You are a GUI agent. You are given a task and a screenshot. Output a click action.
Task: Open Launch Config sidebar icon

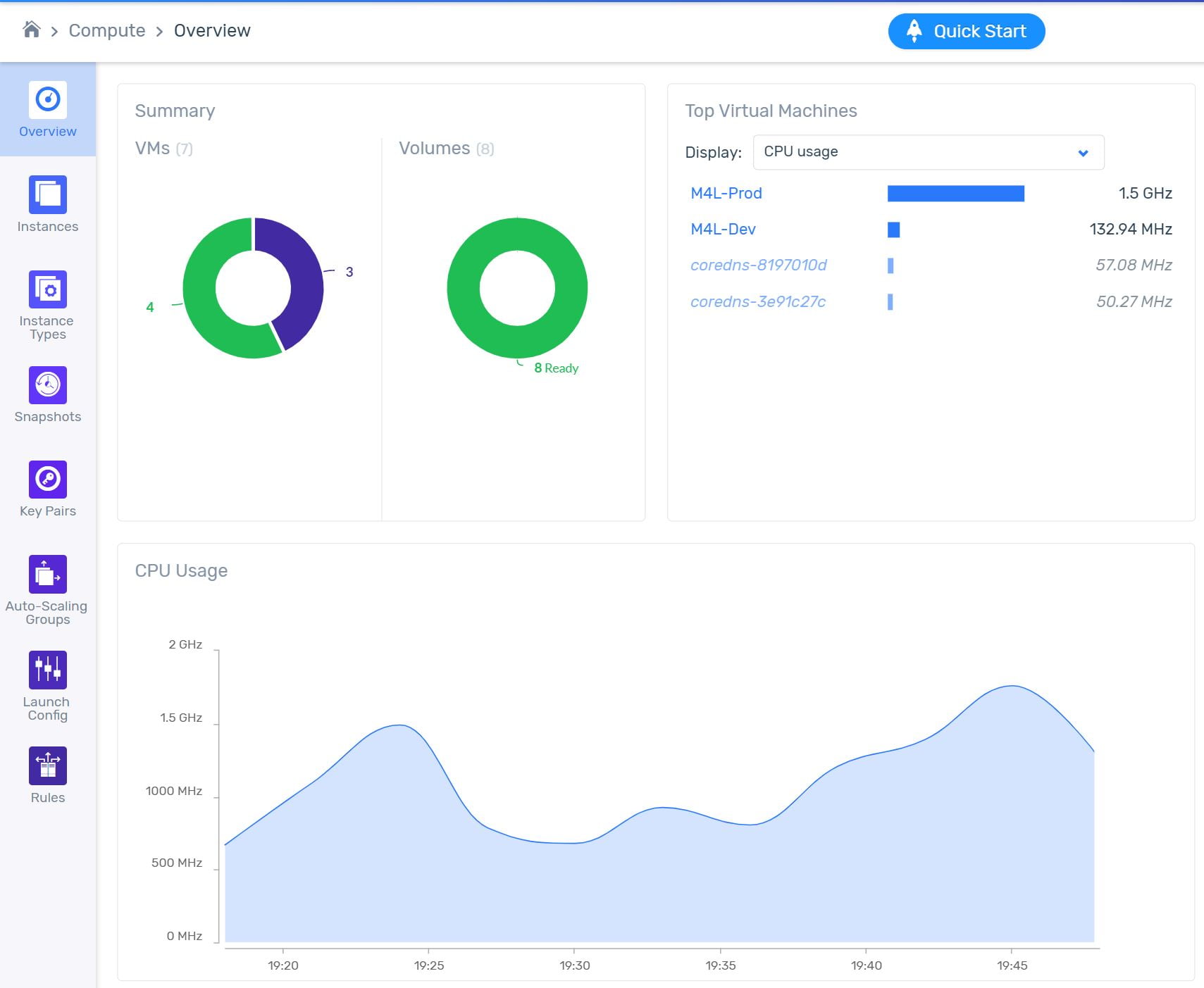click(47, 670)
